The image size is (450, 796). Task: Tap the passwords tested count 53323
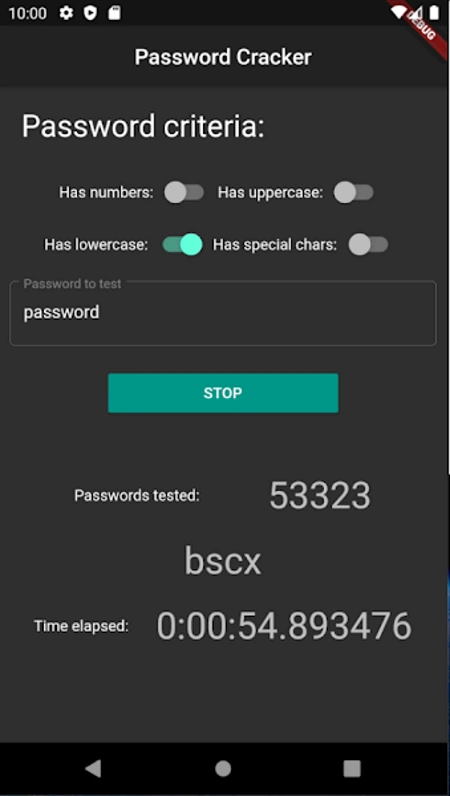coord(320,495)
